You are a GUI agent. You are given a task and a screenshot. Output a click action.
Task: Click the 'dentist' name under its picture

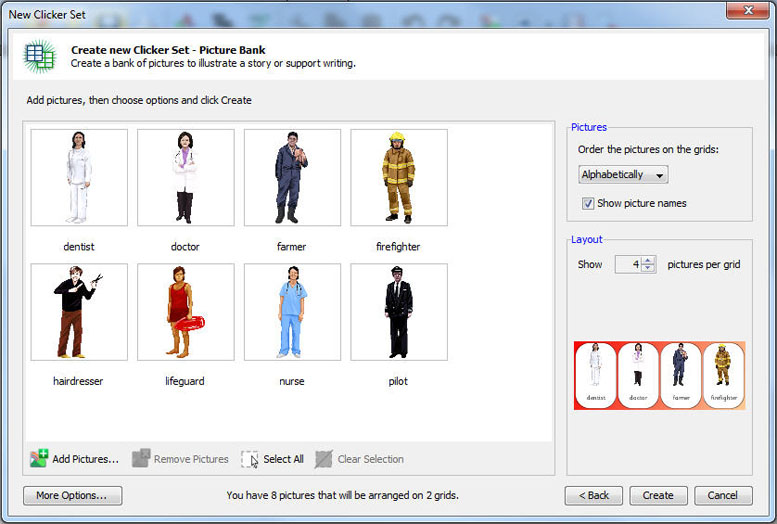(x=79, y=246)
